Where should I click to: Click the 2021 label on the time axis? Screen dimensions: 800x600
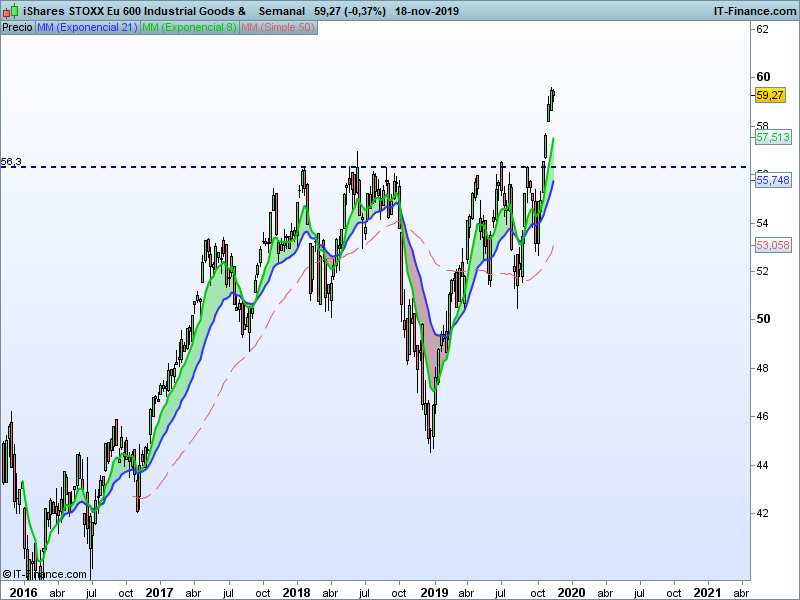click(x=708, y=592)
